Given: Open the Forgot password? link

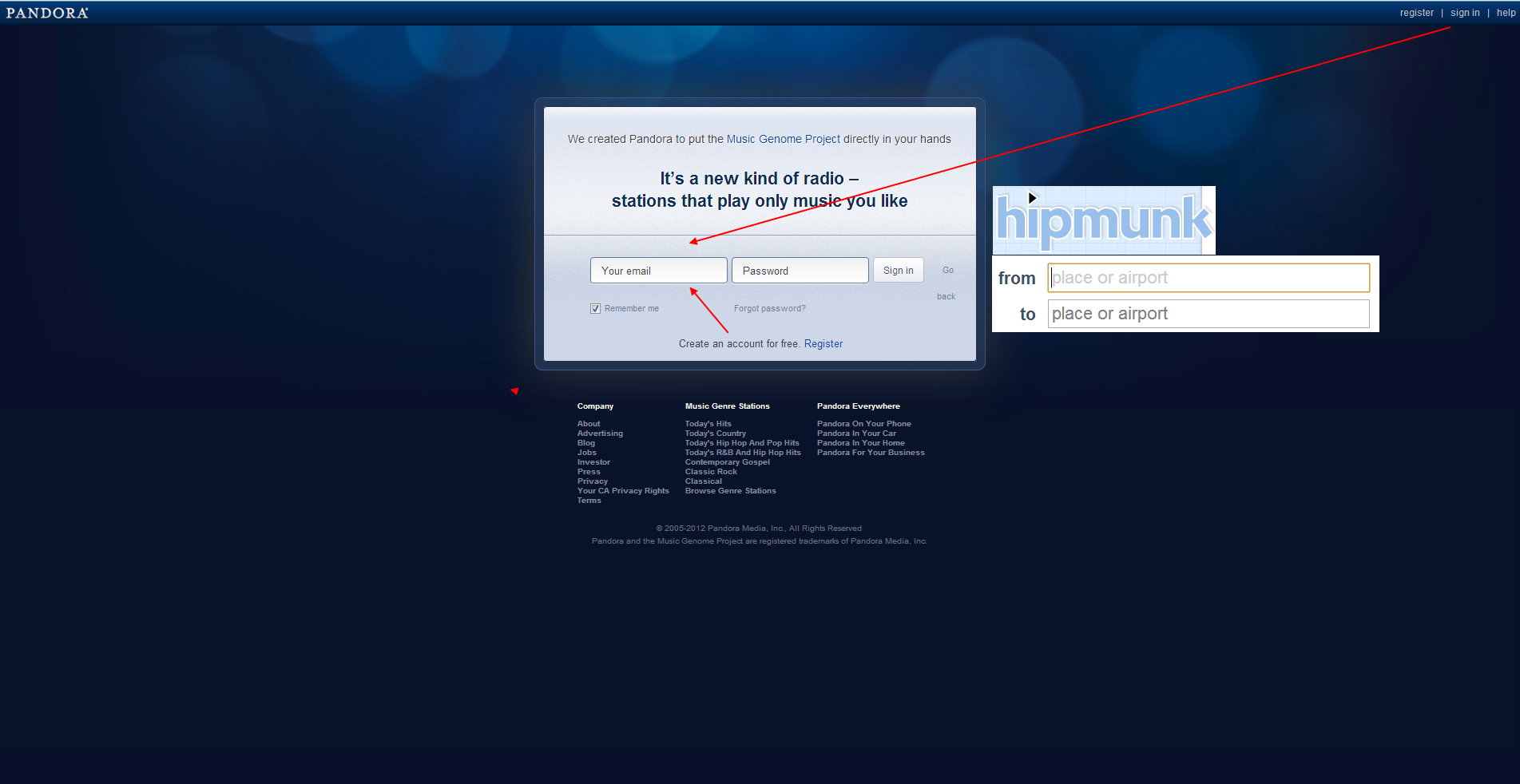Looking at the screenshot, I should click(770, 308).
